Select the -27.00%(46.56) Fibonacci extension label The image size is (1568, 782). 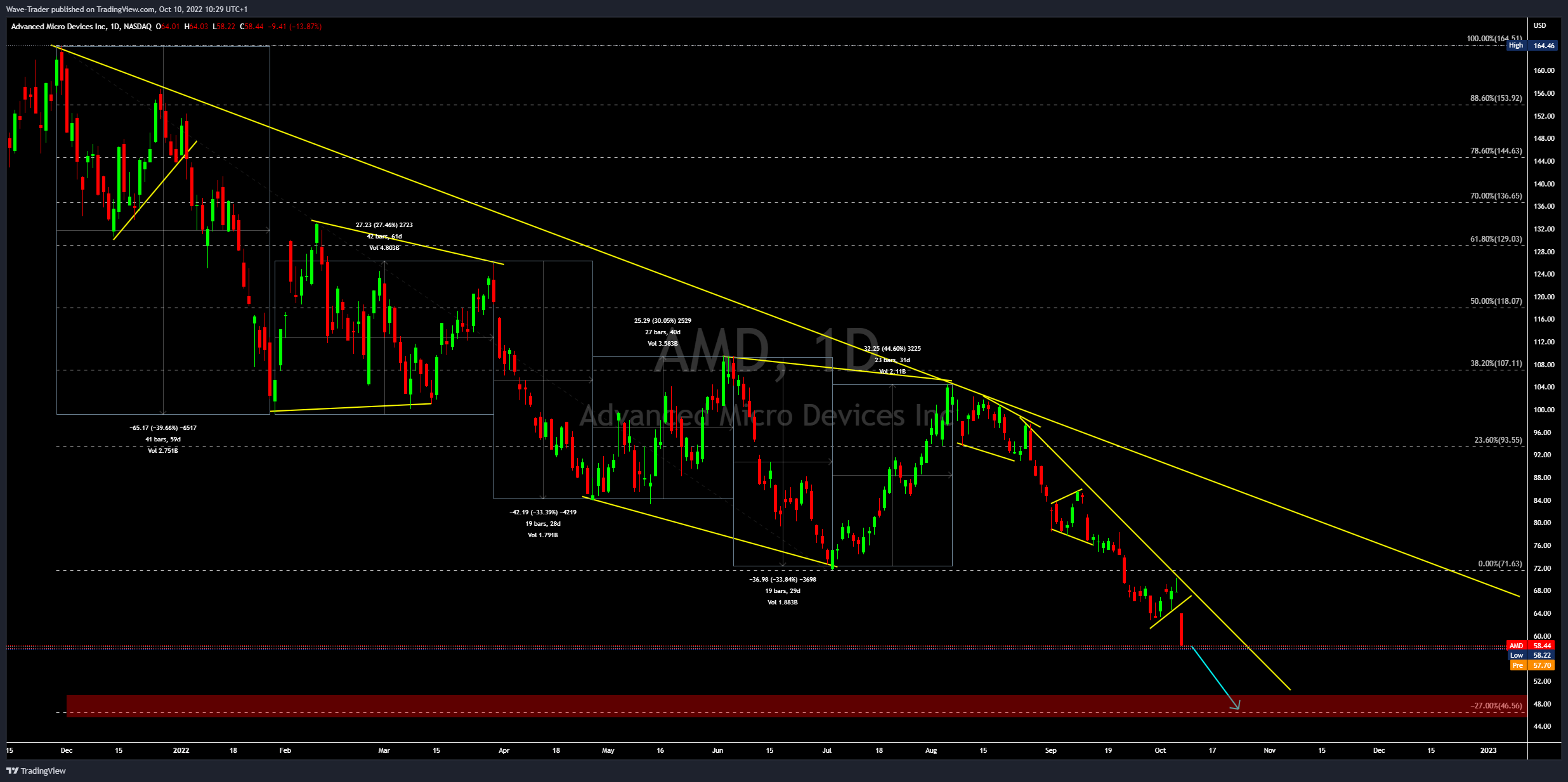(1496, 706)
